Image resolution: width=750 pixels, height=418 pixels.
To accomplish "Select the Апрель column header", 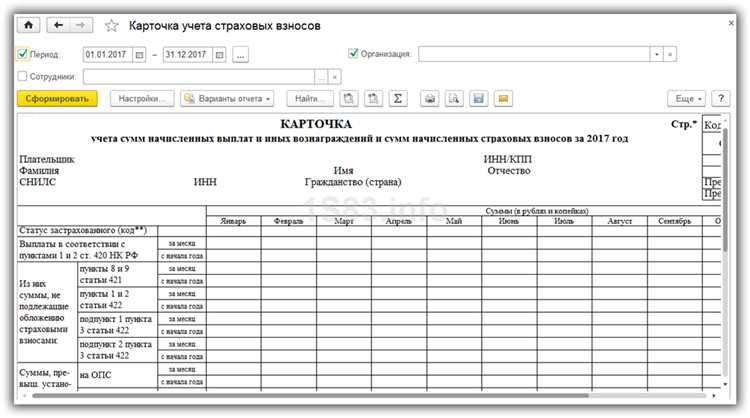I will (x=398, y=221).
